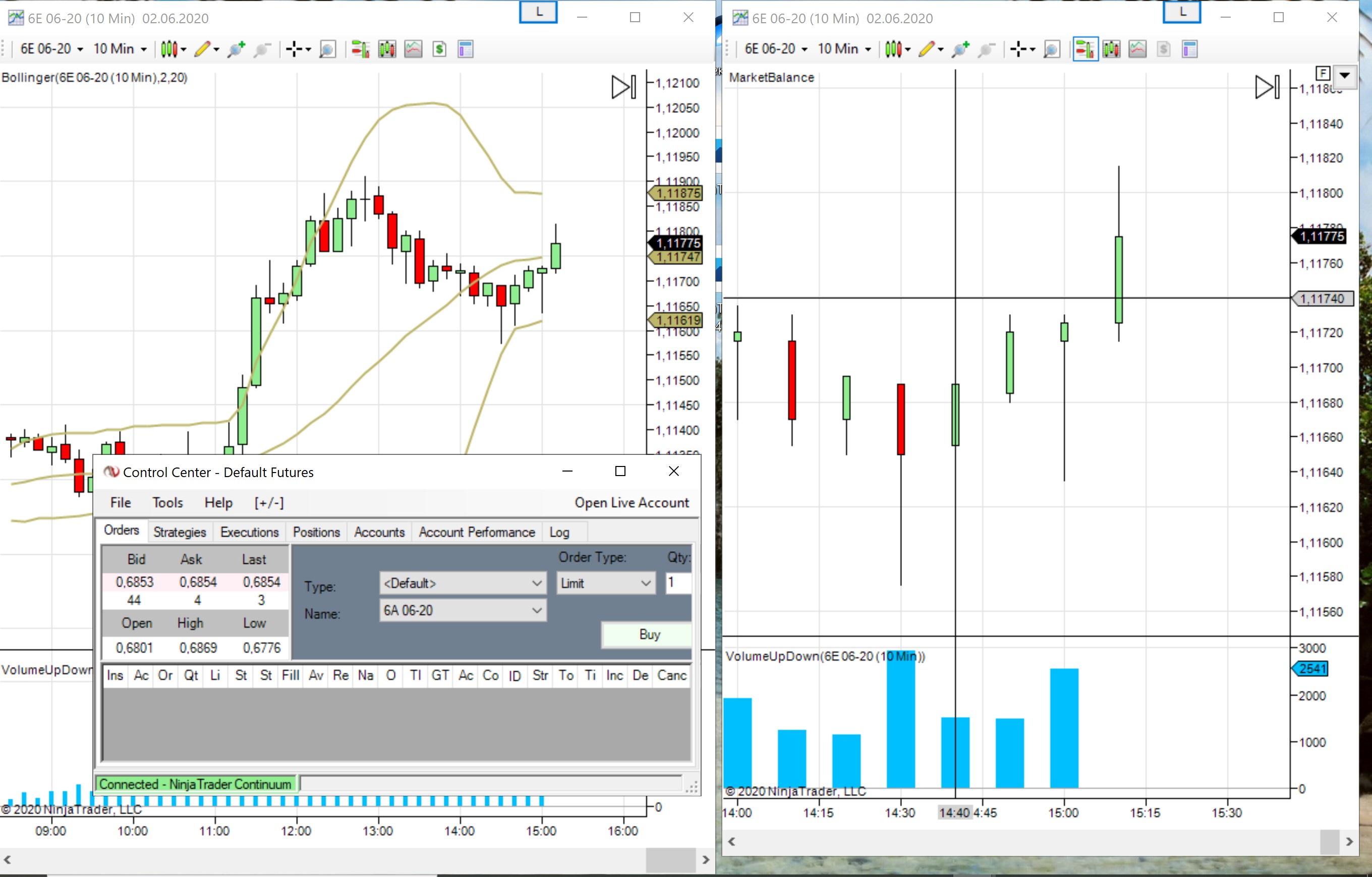Open Strategies dollar icon in left chart toolbar
This screenshot has width=1372, height=877.
[x=439, y=49]
